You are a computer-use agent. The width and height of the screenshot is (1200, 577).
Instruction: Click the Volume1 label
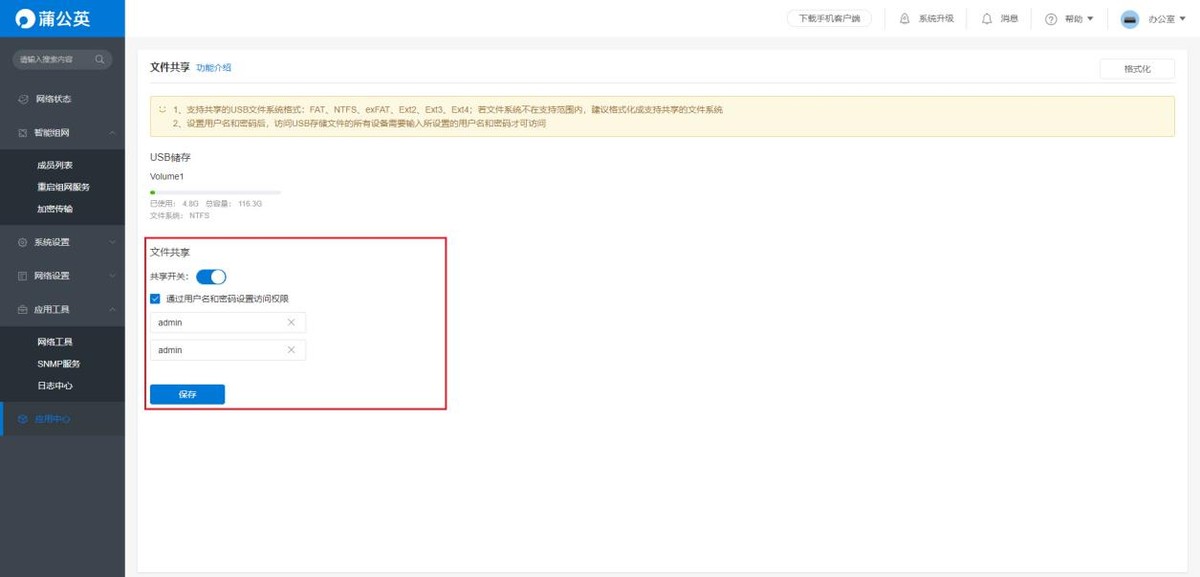pyautogui.click(x=167, y=177)
